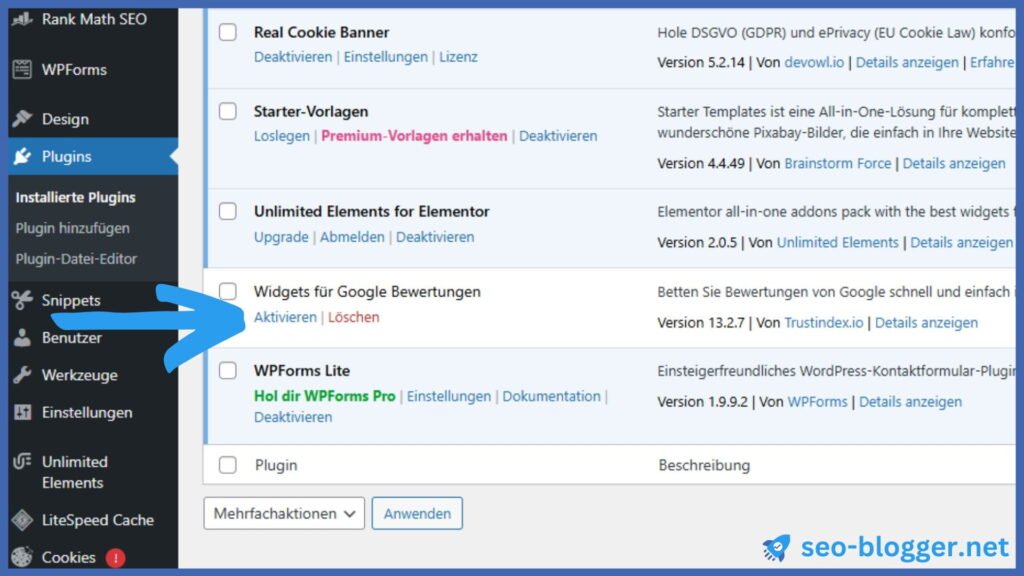Click the Rank Math SEO sidebar icon

pyautogui.click(x=22, y=20)
